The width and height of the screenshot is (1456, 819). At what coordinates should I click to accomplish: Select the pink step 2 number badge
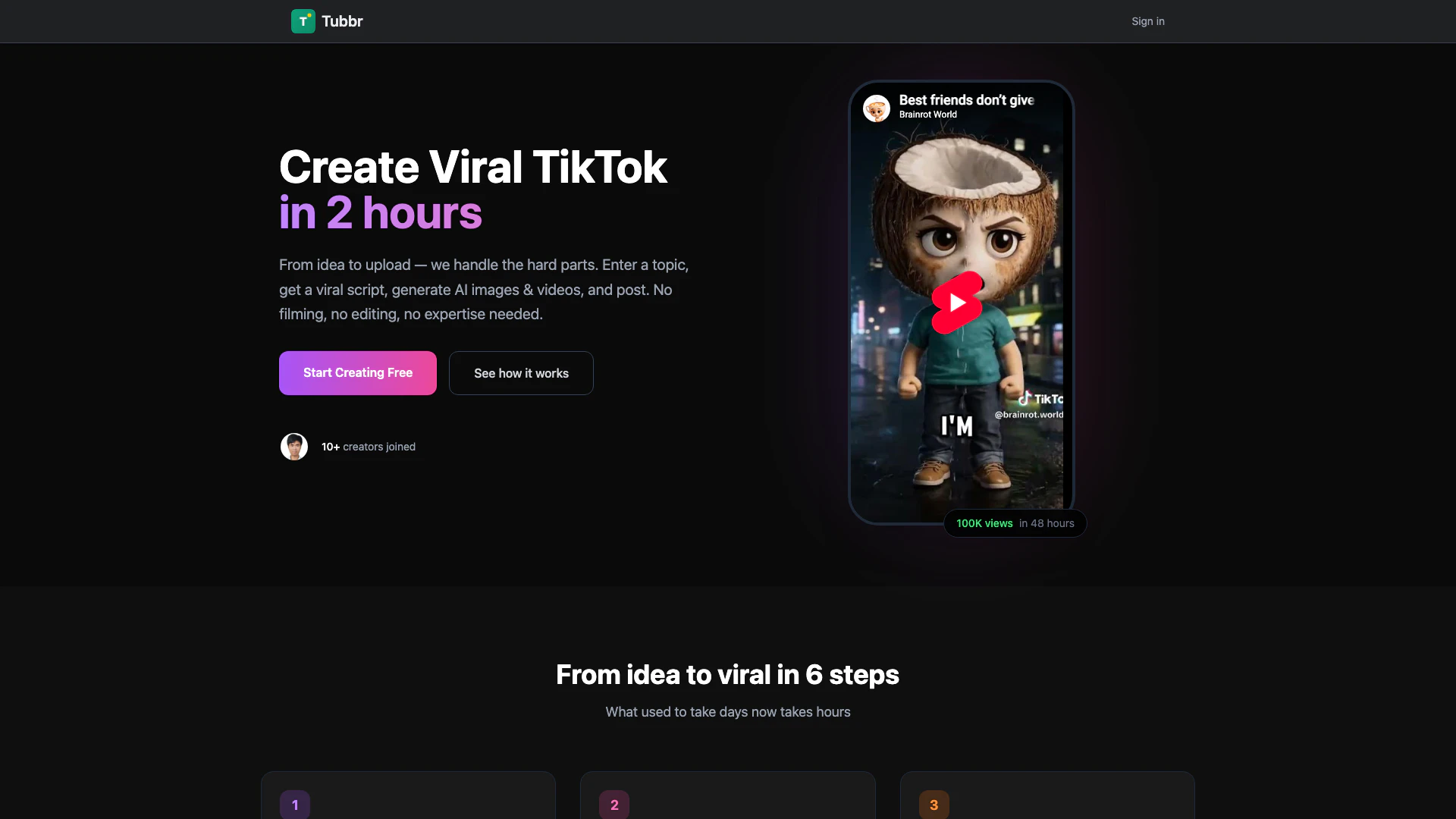pos(614,805)
